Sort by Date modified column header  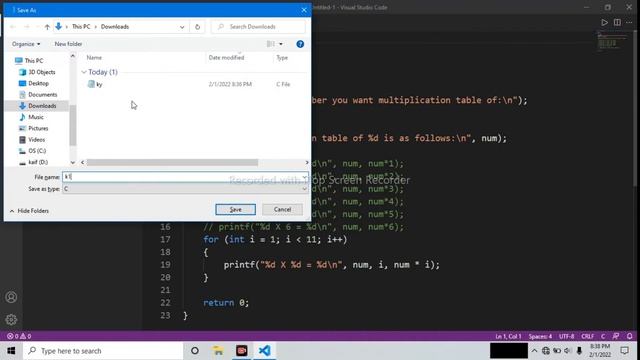226,58
